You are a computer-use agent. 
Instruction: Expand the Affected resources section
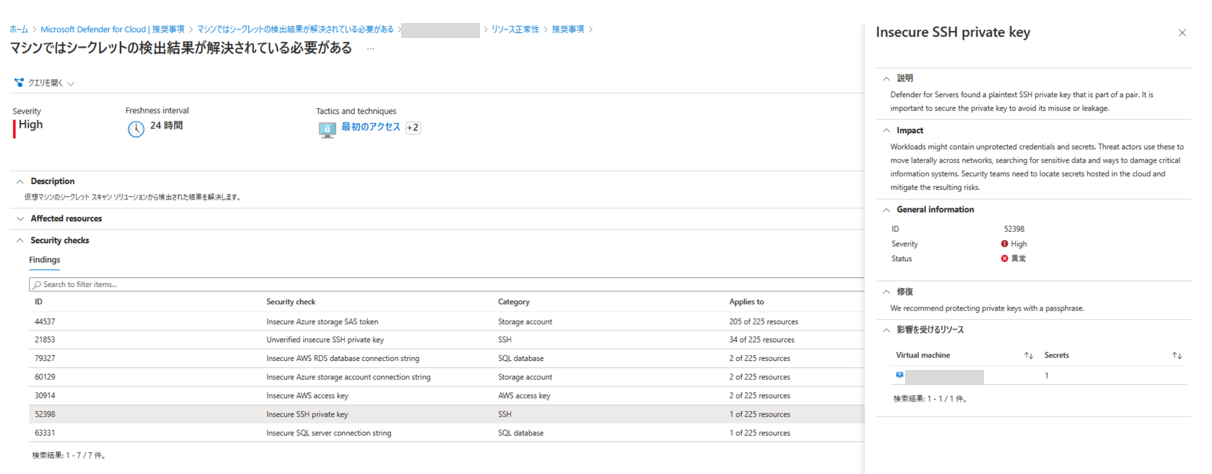(x=19, y=218)
